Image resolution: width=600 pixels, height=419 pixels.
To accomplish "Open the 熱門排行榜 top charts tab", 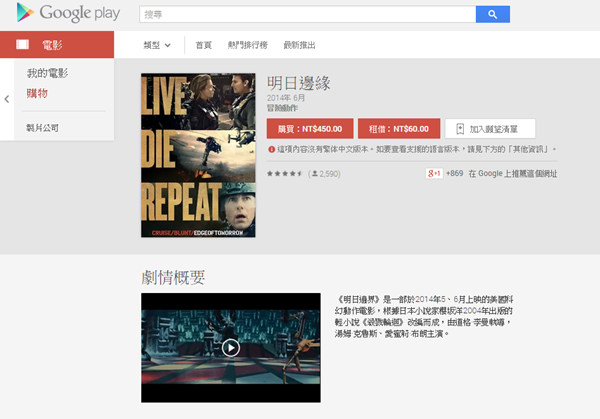I will pos(248,45).
